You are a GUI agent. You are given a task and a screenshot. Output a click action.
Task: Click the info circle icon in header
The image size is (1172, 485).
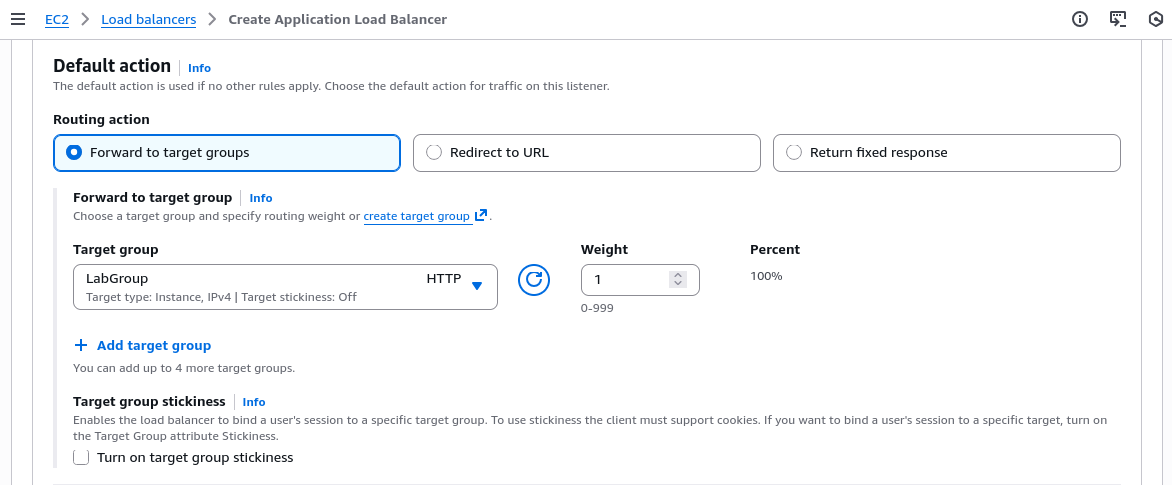pos(1080,19)
